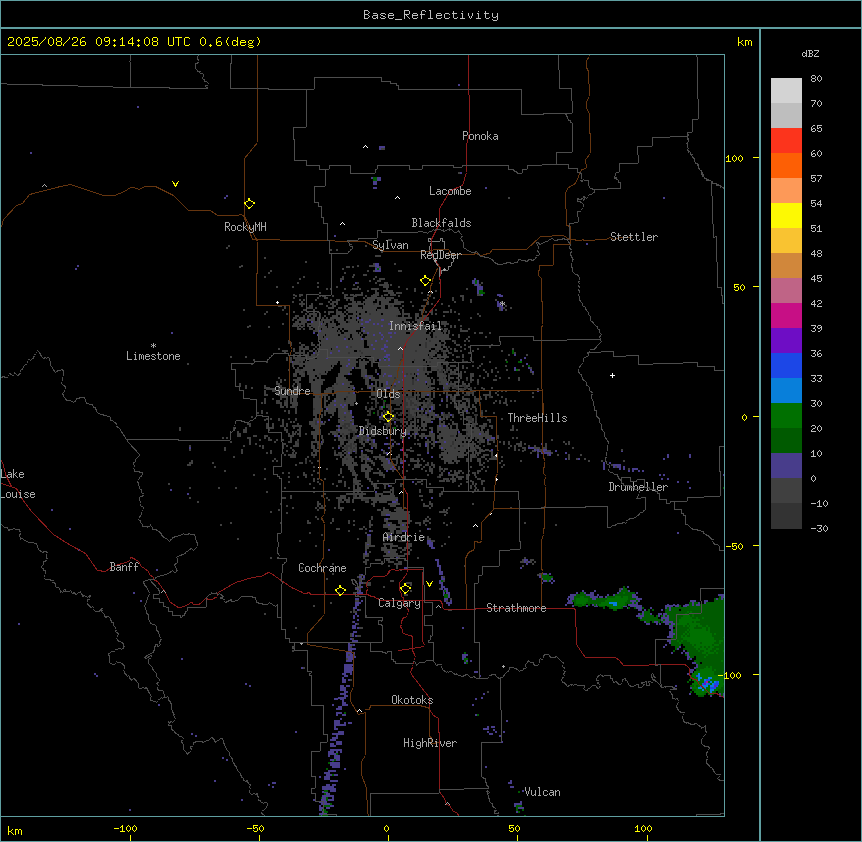Select the Banff label

[124, 567]
